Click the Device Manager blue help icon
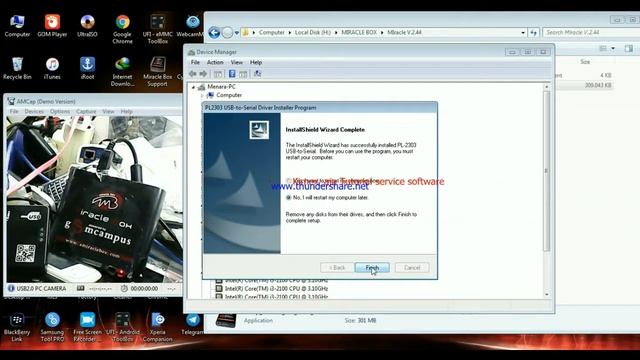This screenshot has height=360, width=640. [x=232, y=74]
